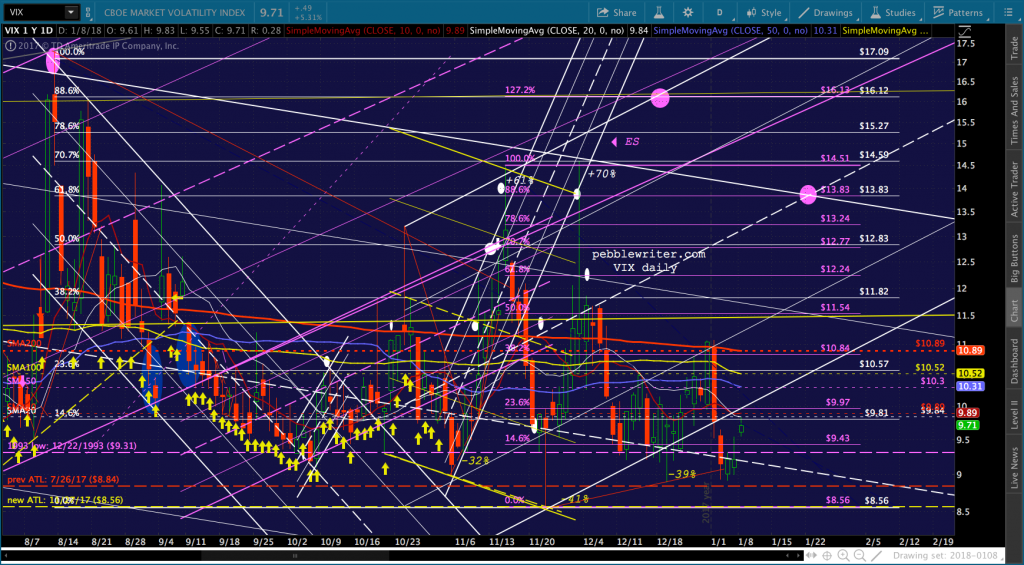The image size is (1024, 565).
Task: Open the VIX symbol dropdown arrow
Action: coord(70,12)
